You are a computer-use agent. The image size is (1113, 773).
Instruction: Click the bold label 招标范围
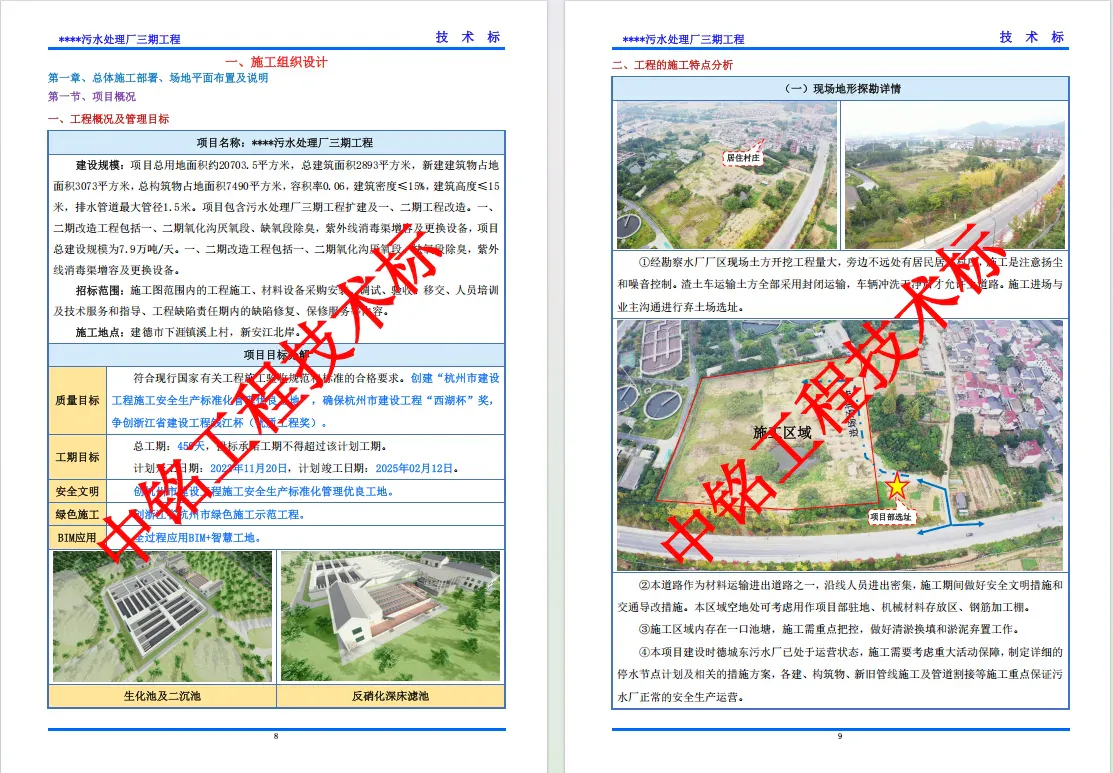(100, 290)
